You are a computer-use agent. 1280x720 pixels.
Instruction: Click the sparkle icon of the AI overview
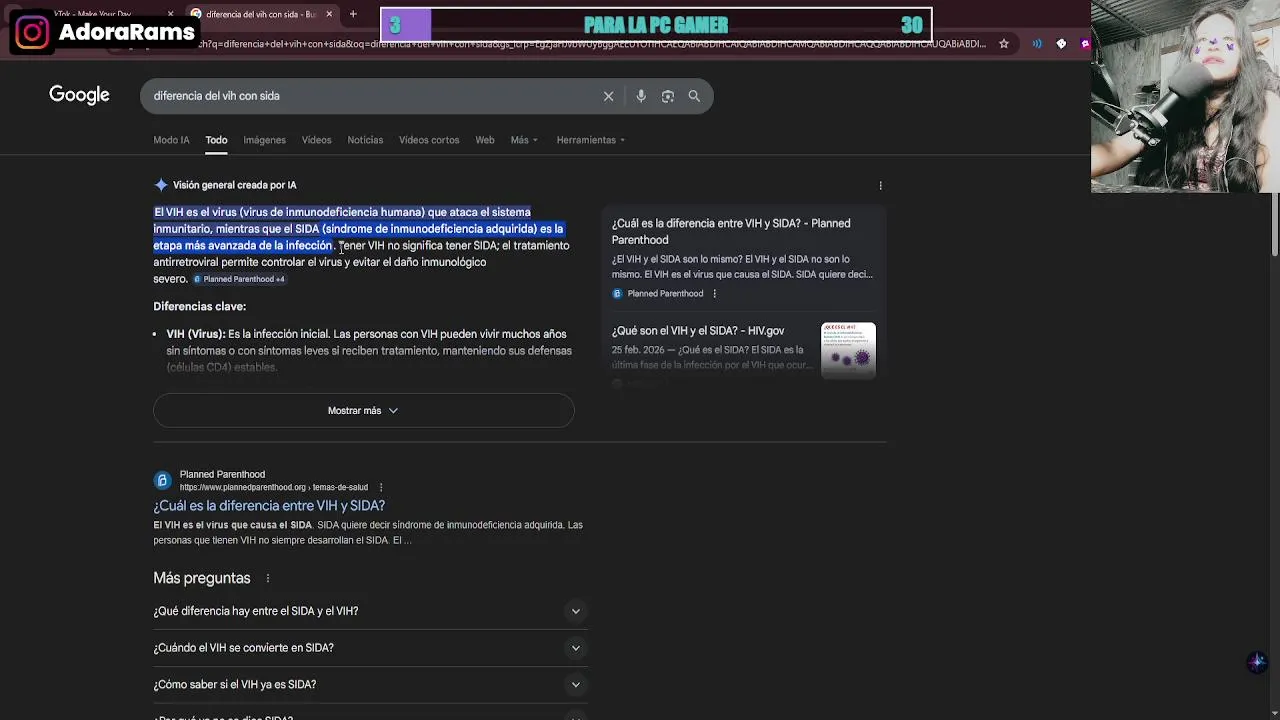[x=161, y=185]
